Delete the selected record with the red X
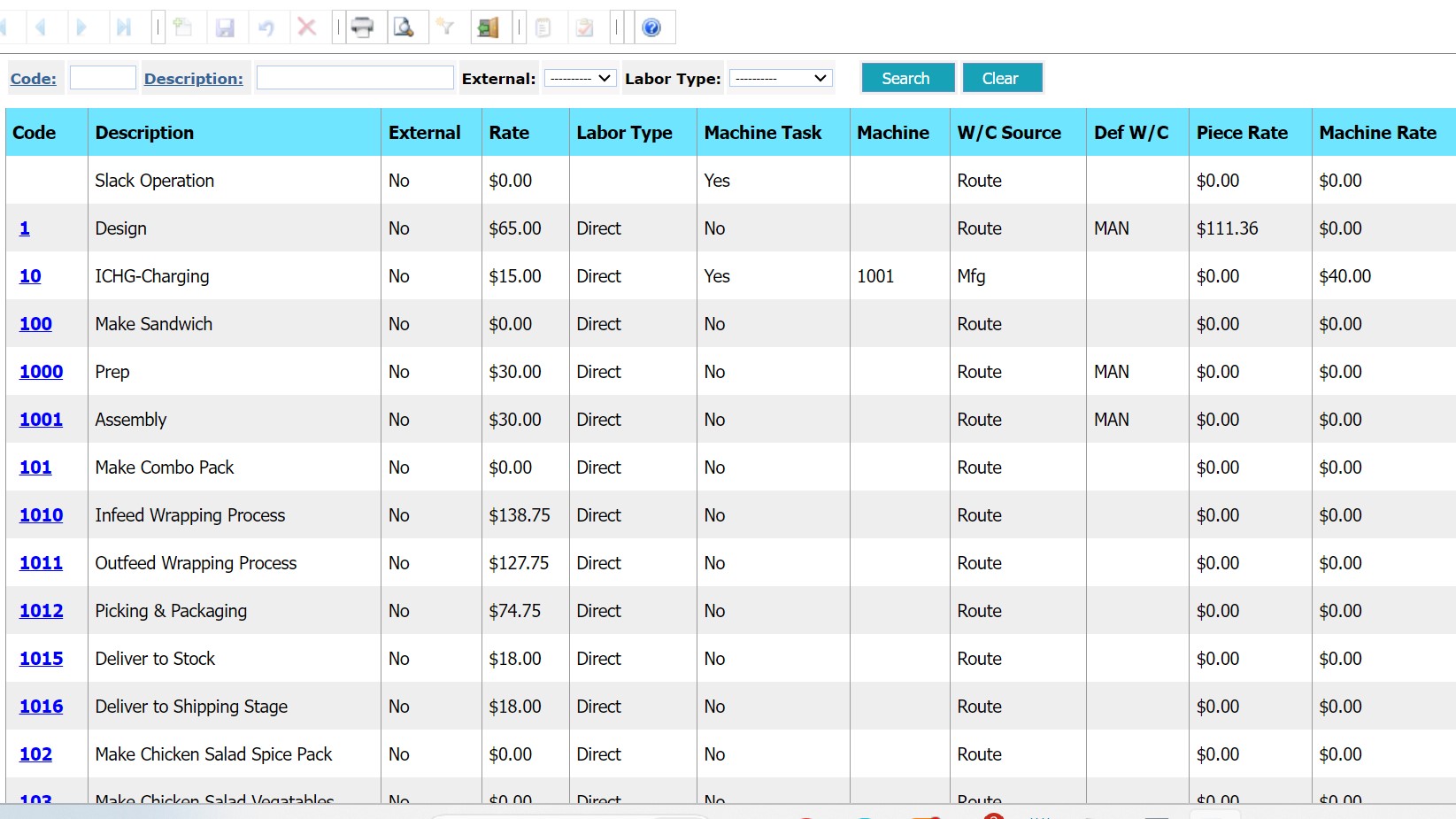This screenshot has width=1456, height=819. pyautogui.click(x=307, y=27)
